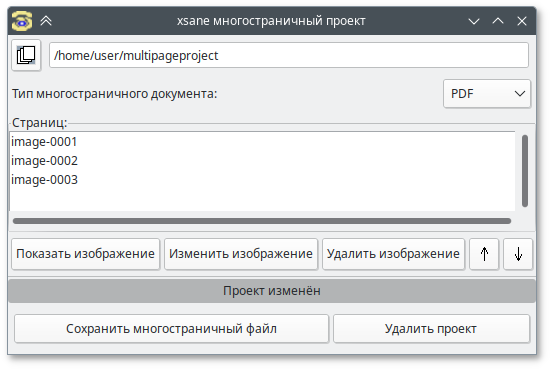Close the xsane multipage project window
The image size is (550, 369).
coord(522,21)
